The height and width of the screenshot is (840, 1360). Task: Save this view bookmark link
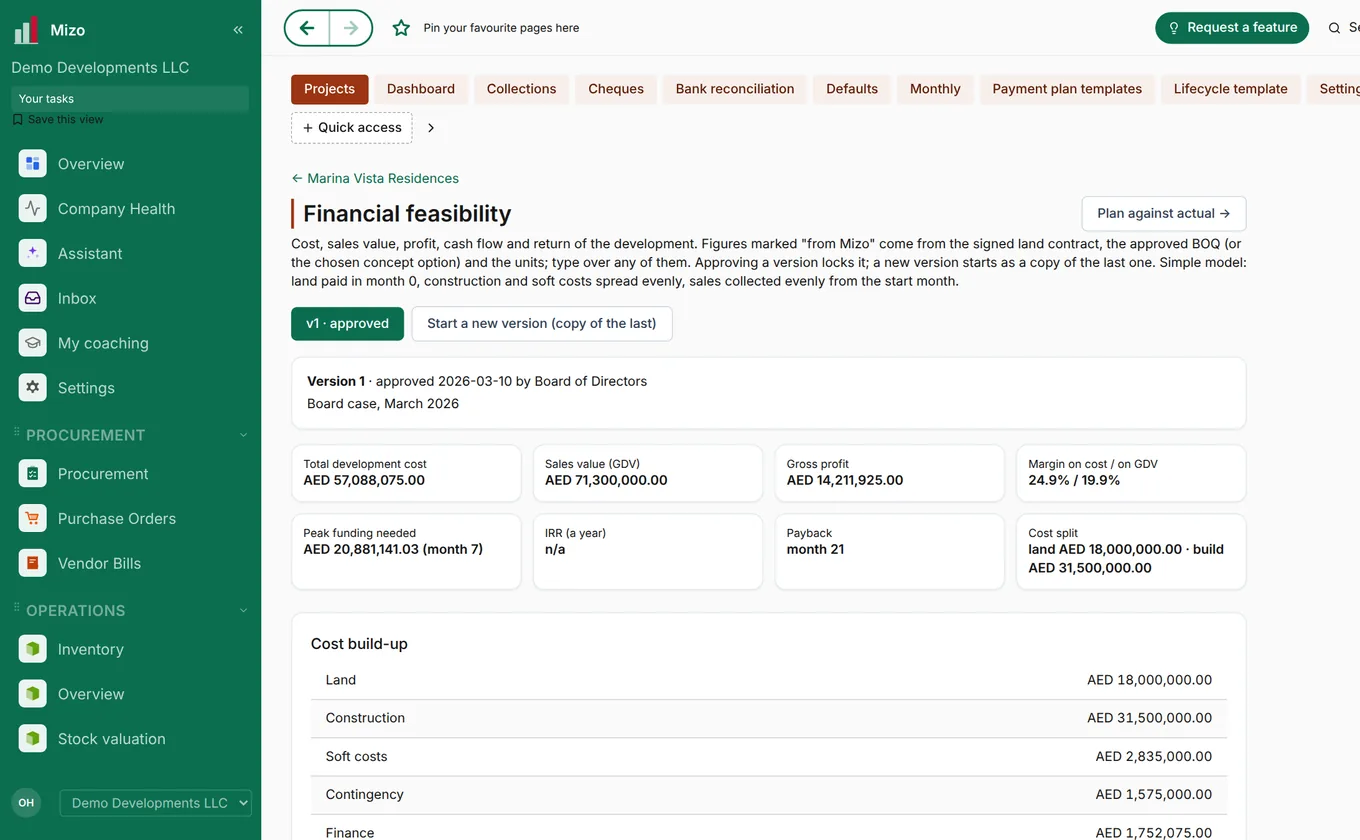click(58, 119)
